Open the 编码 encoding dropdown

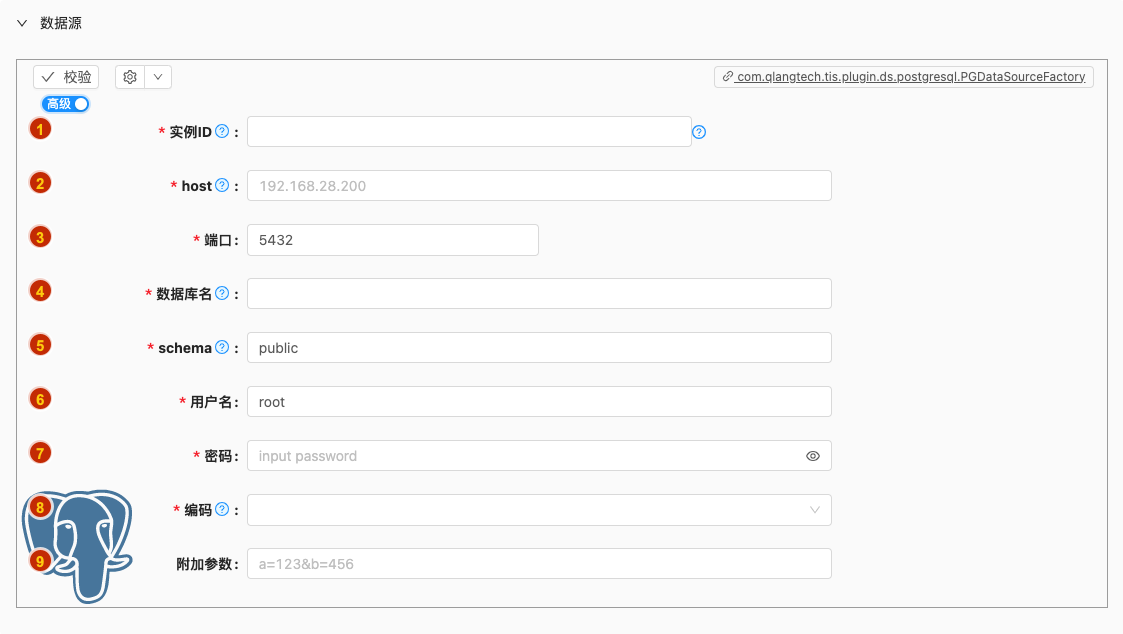[x=539, y=510]
